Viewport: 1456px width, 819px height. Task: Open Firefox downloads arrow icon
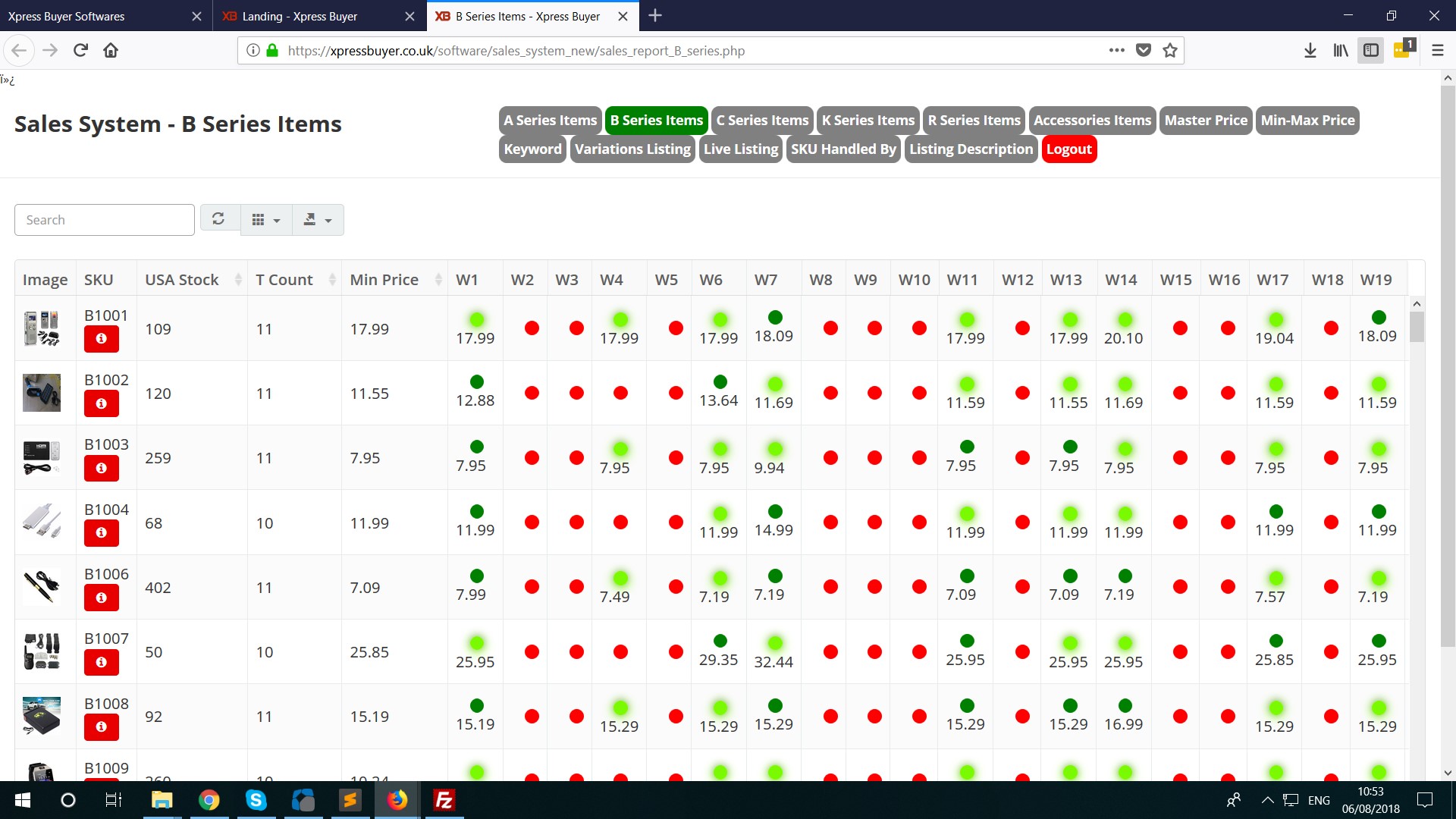coord(1310,50)
